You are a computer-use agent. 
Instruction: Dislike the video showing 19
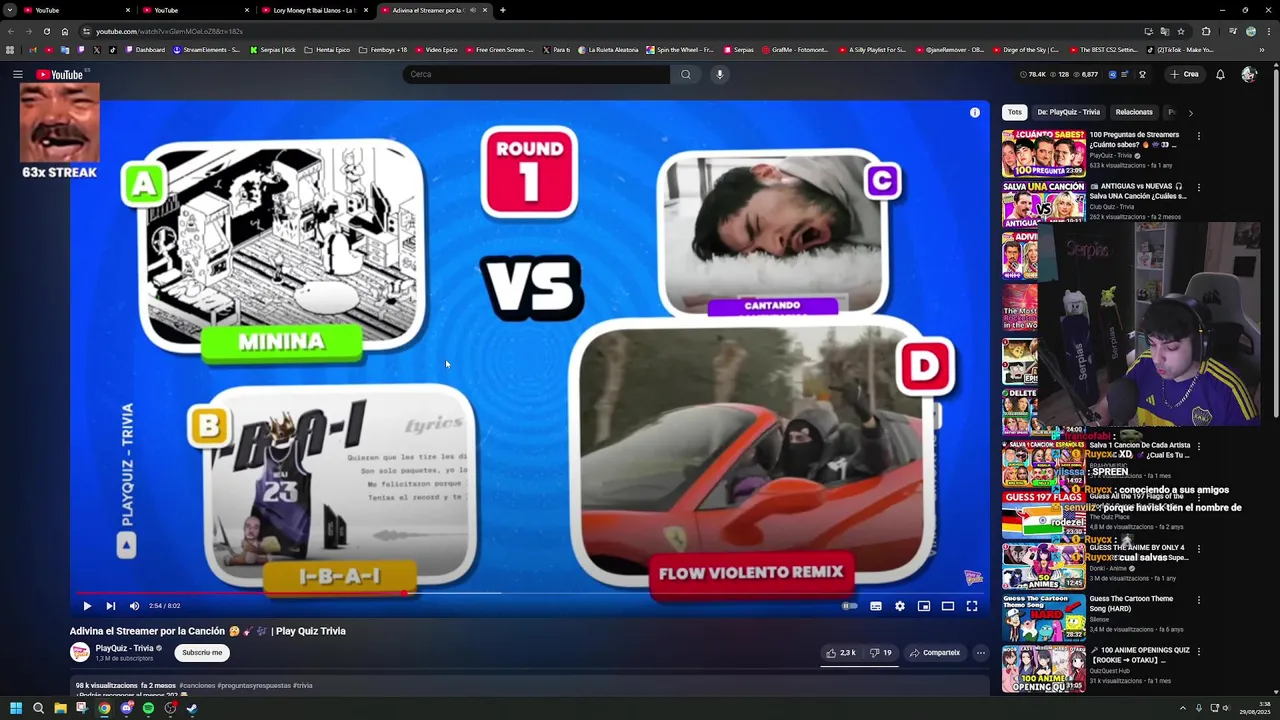coord(880,653)
